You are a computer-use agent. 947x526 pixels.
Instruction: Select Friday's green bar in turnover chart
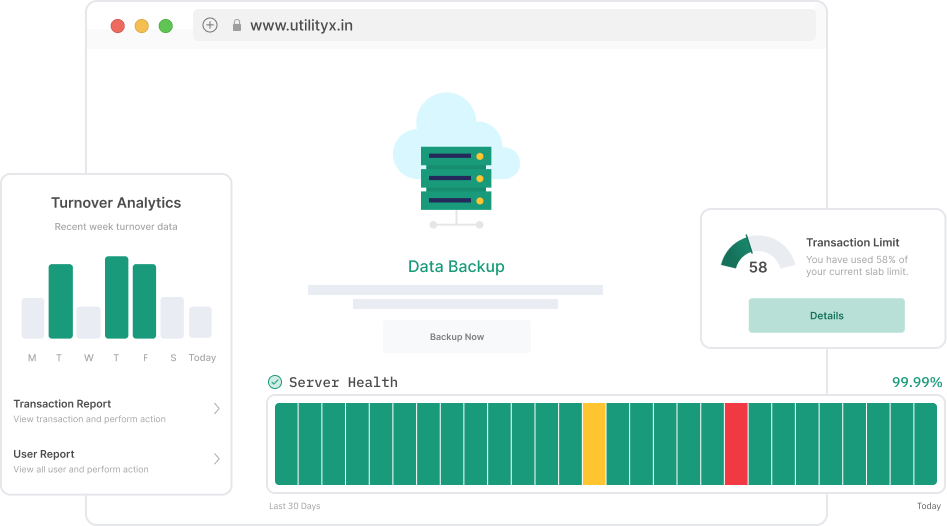point(145,301)
